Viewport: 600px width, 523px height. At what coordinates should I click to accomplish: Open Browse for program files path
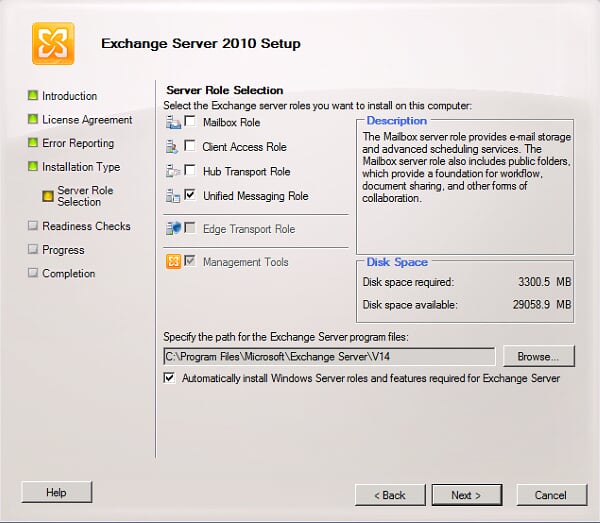tap(538, 356)
